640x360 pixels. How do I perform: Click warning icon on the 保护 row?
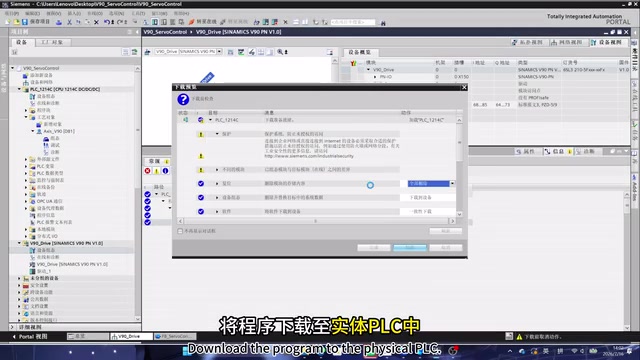(x=201, y=134)
